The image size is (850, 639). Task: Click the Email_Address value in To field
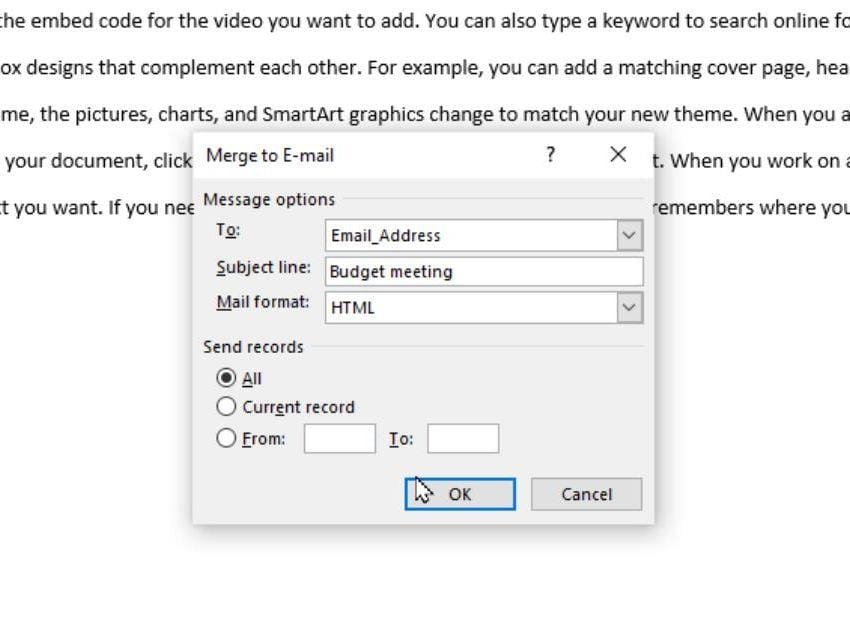(383, 235)
